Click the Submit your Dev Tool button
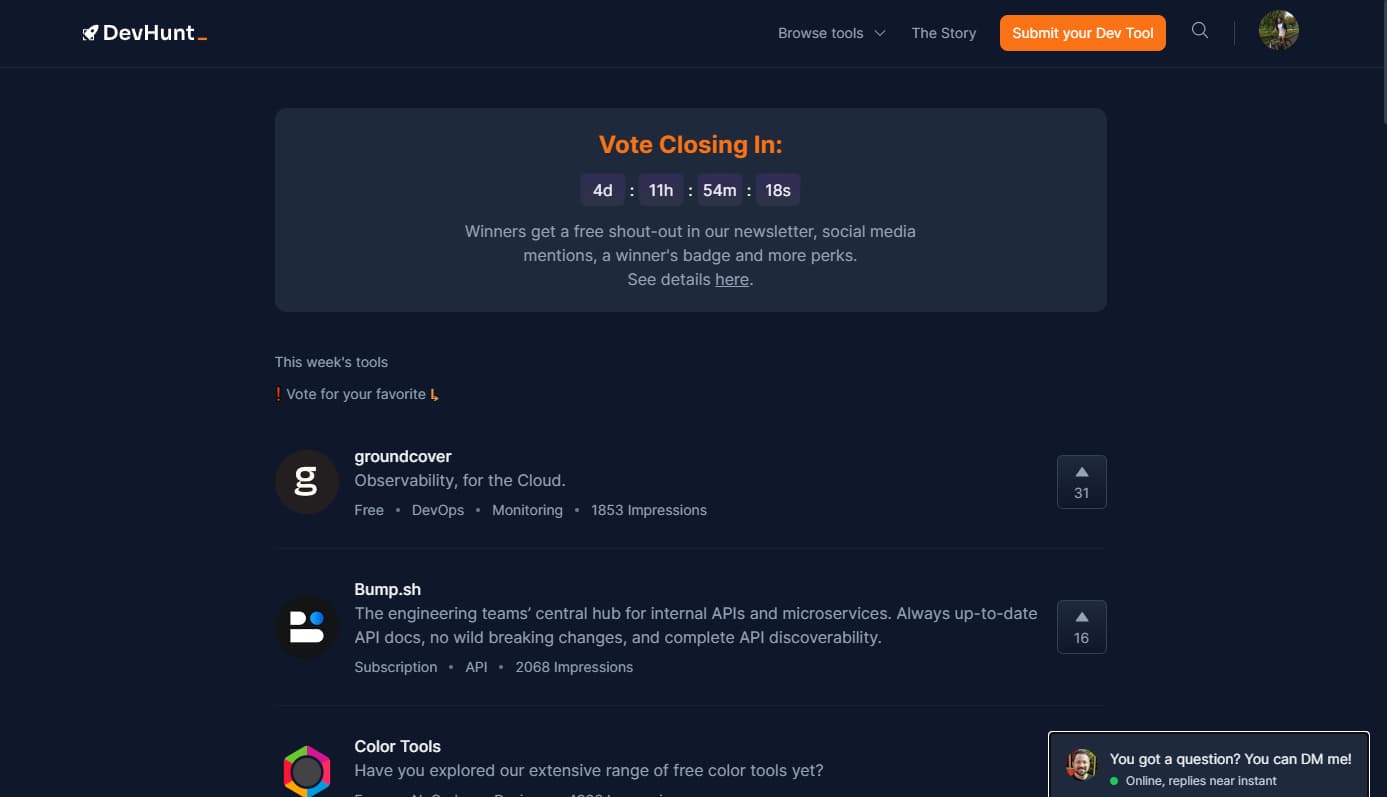This screenshot has width=1387, height=797. click(x=1082, y=32)
